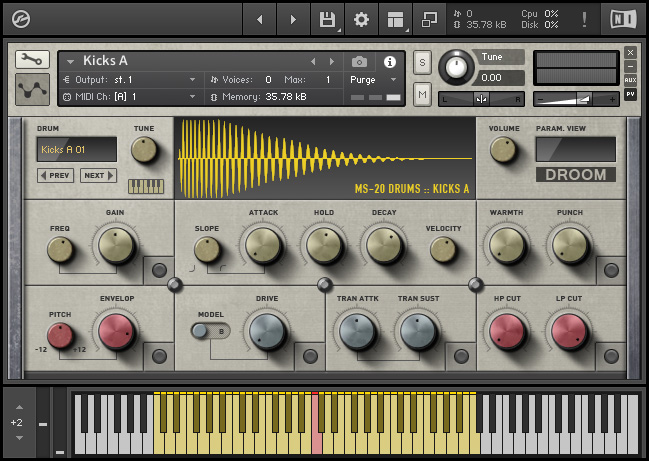This screenshot has height=461, width=649.
Task: Click the GAIN knob
Action: [116, 246]
